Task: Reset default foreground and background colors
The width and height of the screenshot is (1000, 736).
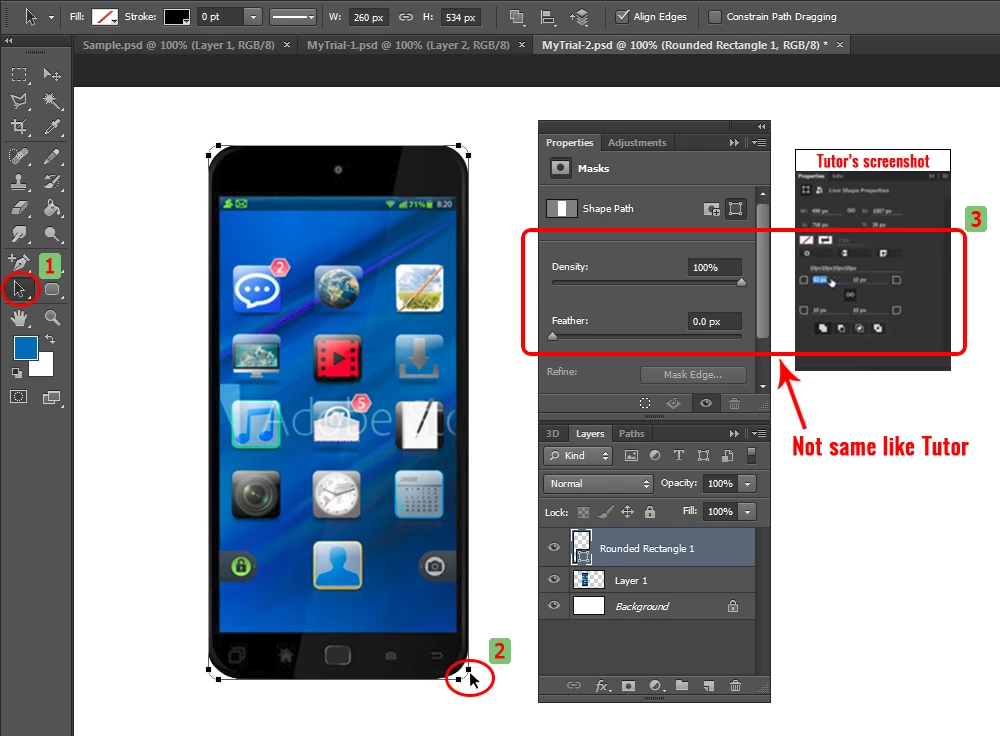Action: 17,373
